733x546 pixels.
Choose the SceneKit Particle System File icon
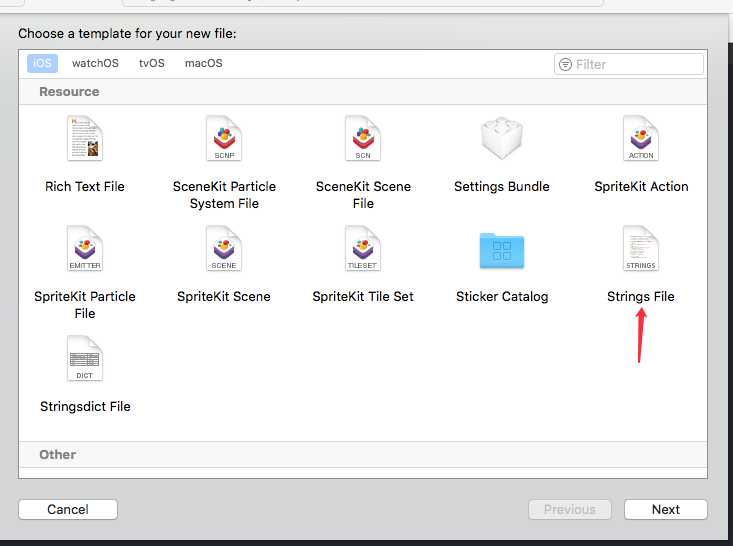pos(224,138)
